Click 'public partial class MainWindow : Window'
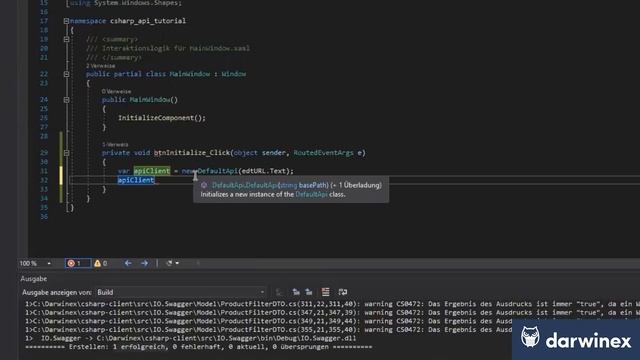Image resolution: width=640 pixels, height=360 pixels. pyautogui.click(x=166, y=74)
